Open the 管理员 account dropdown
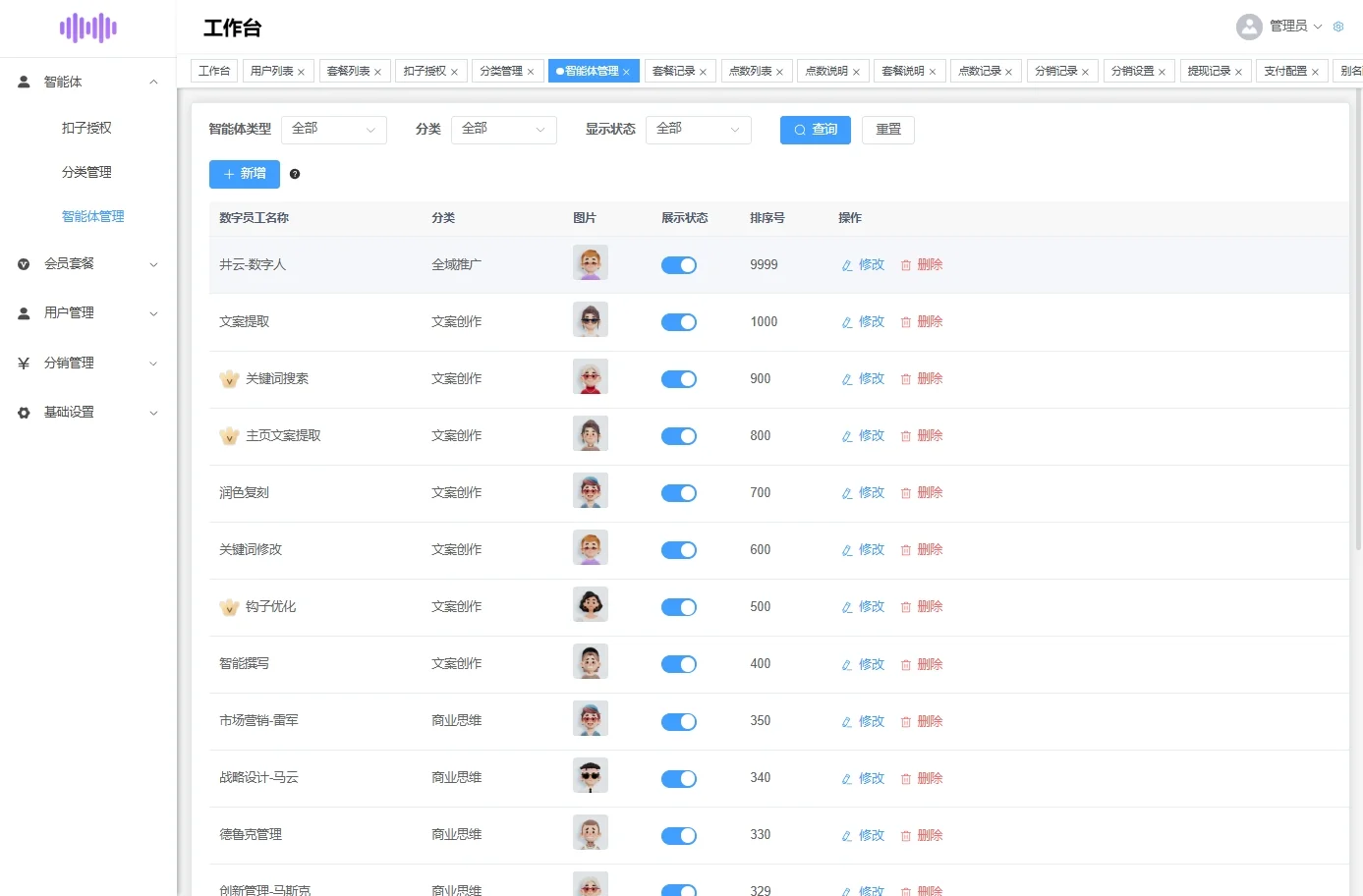Viewport: 1363px width, 896px height. [x=1295, y=27]
